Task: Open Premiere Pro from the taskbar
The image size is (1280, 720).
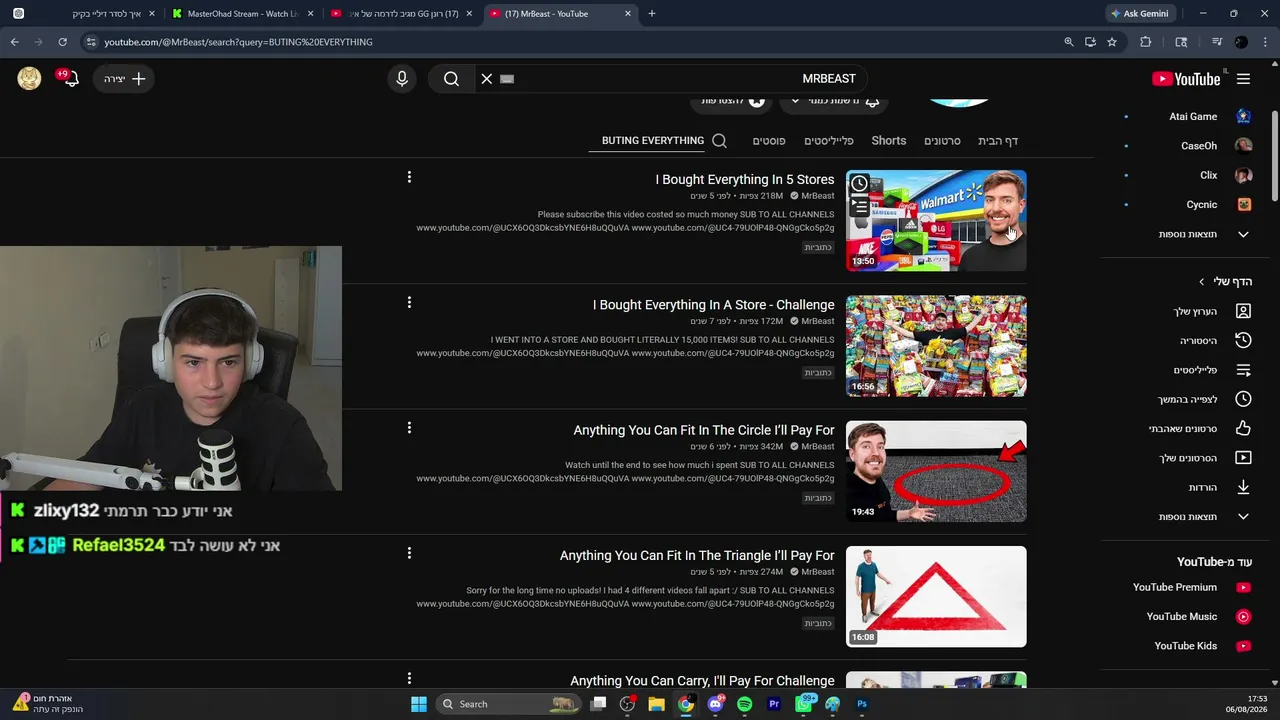Action: (x=773, y=704)
